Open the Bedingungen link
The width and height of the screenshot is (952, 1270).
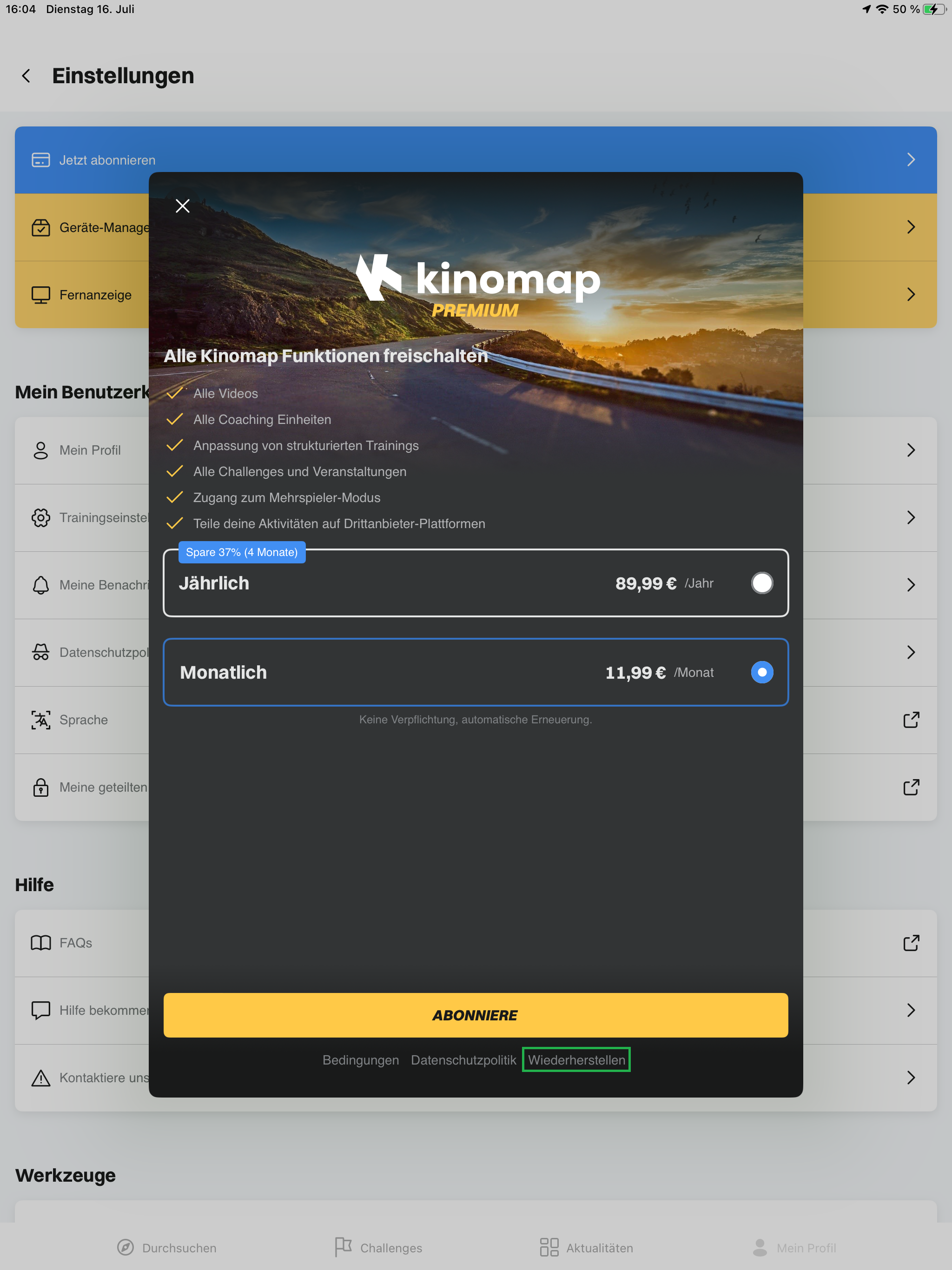coord(361,1060)
